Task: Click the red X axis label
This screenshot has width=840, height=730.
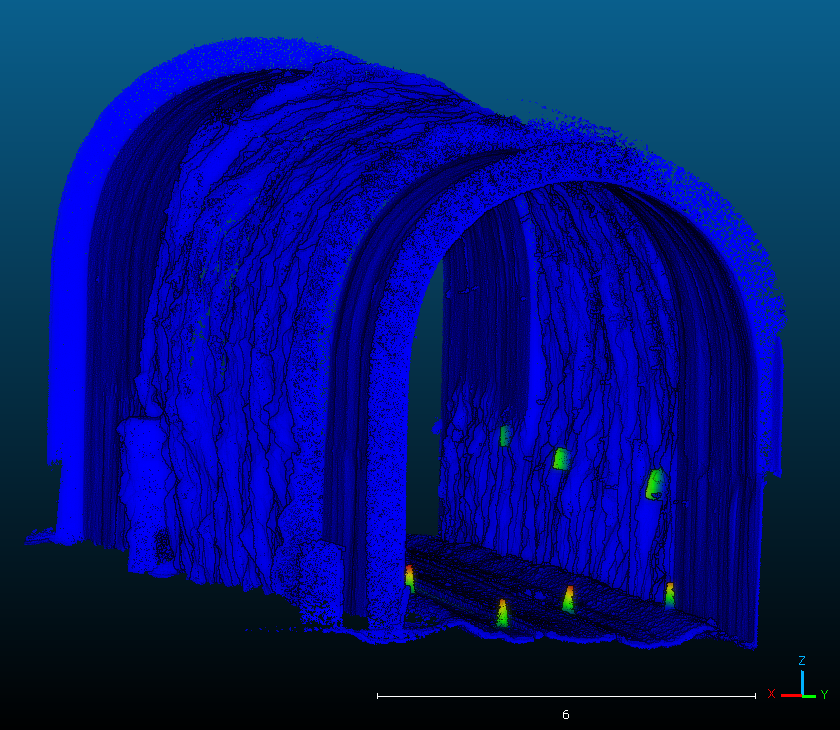Action: pos(771,693)
